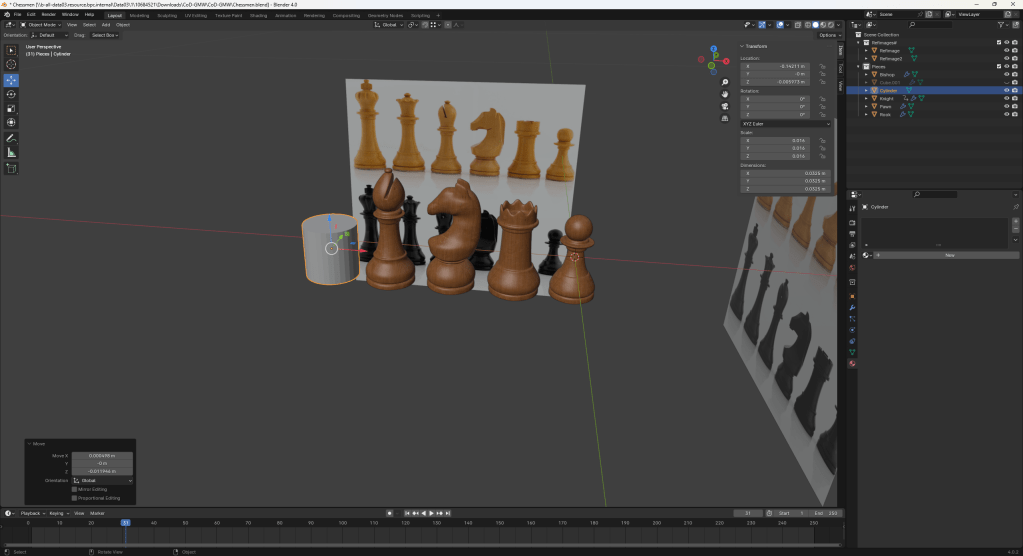
Task: Click the timeline playhead at frame 31
Action: (x=125, y=522)
